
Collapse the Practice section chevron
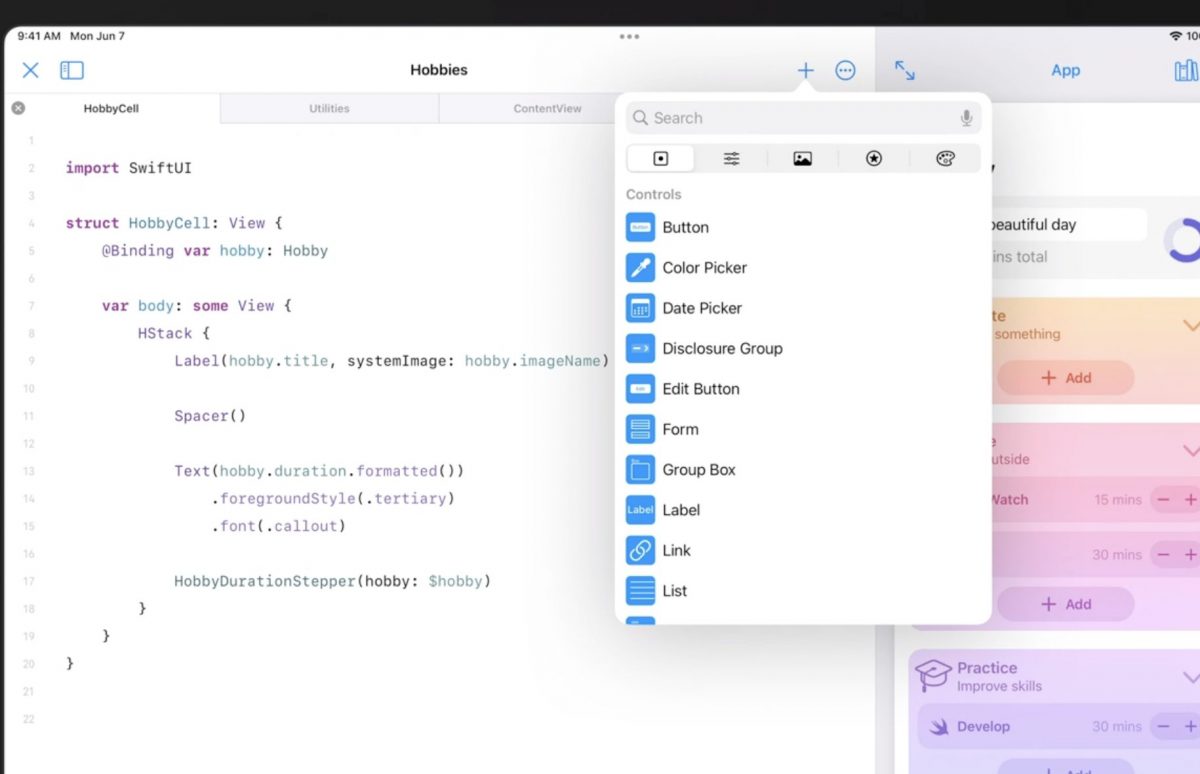click(1190, 677)
